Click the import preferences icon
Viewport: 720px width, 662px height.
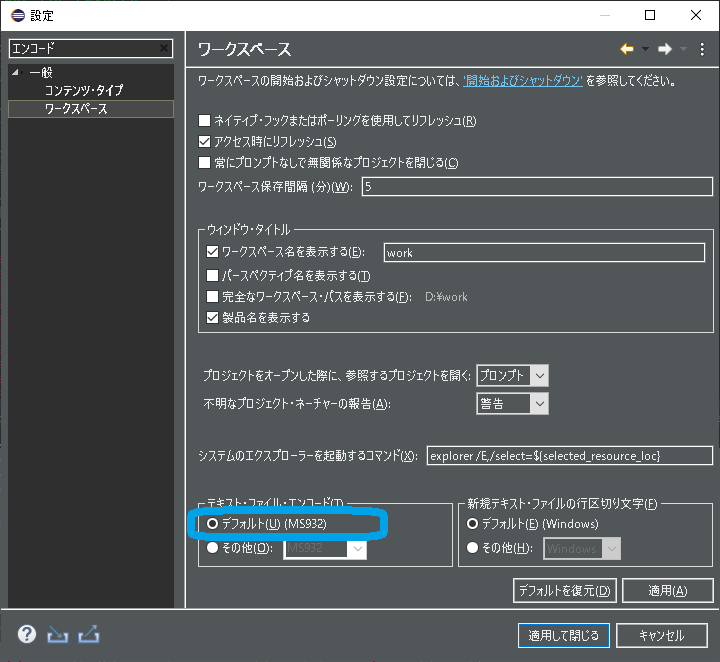[57, 635]
